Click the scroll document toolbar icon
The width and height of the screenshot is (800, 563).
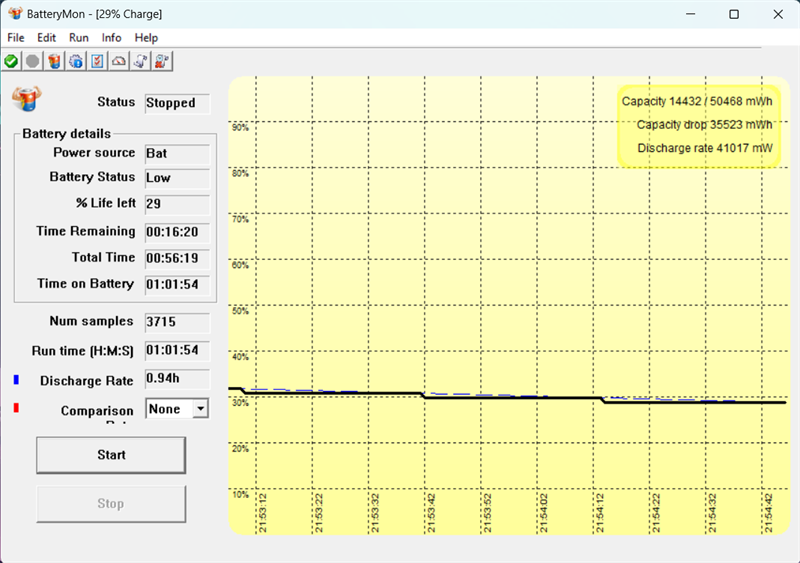click(x=141, y=61)
